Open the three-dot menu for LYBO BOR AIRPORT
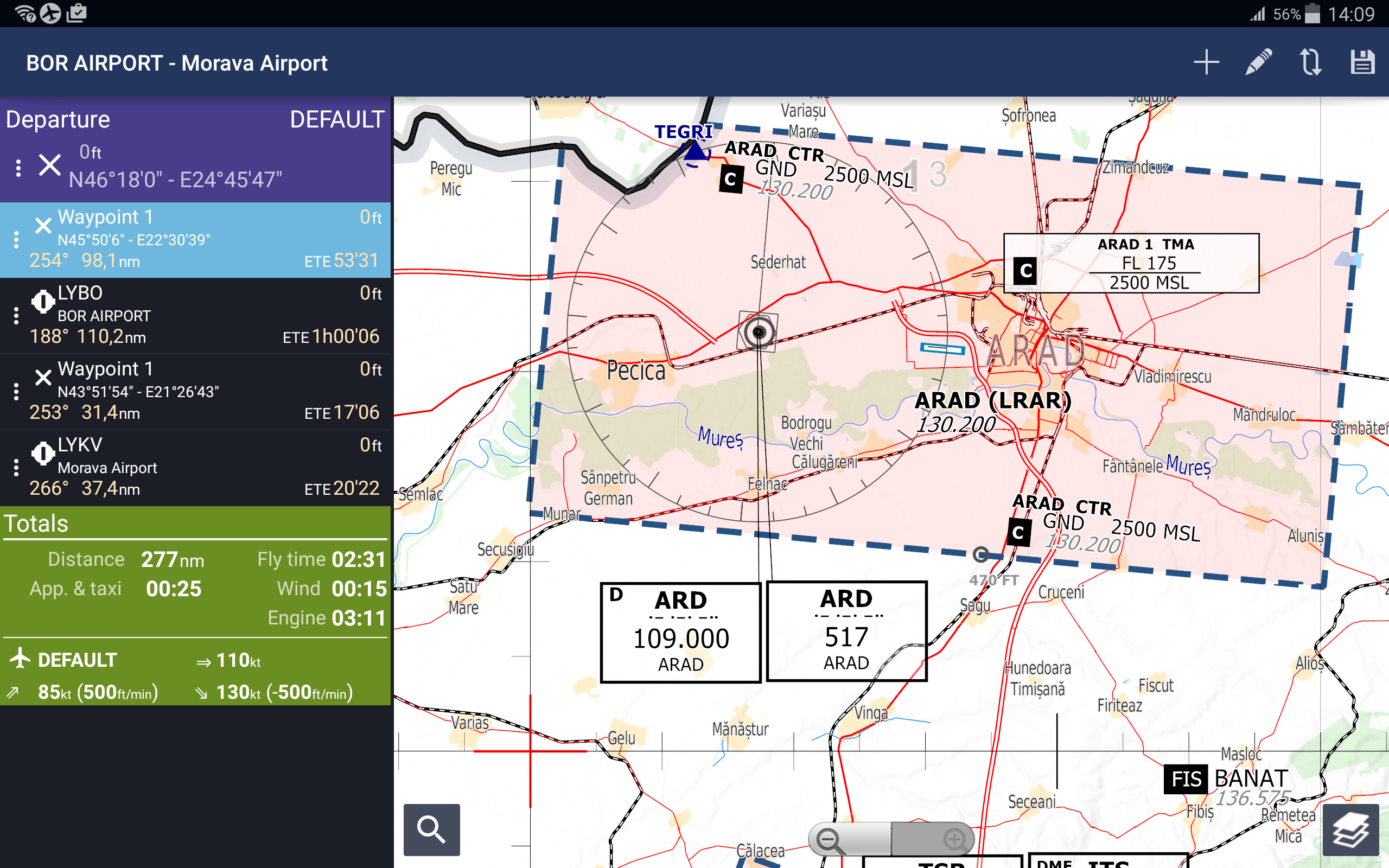 (x=16, y=315)
